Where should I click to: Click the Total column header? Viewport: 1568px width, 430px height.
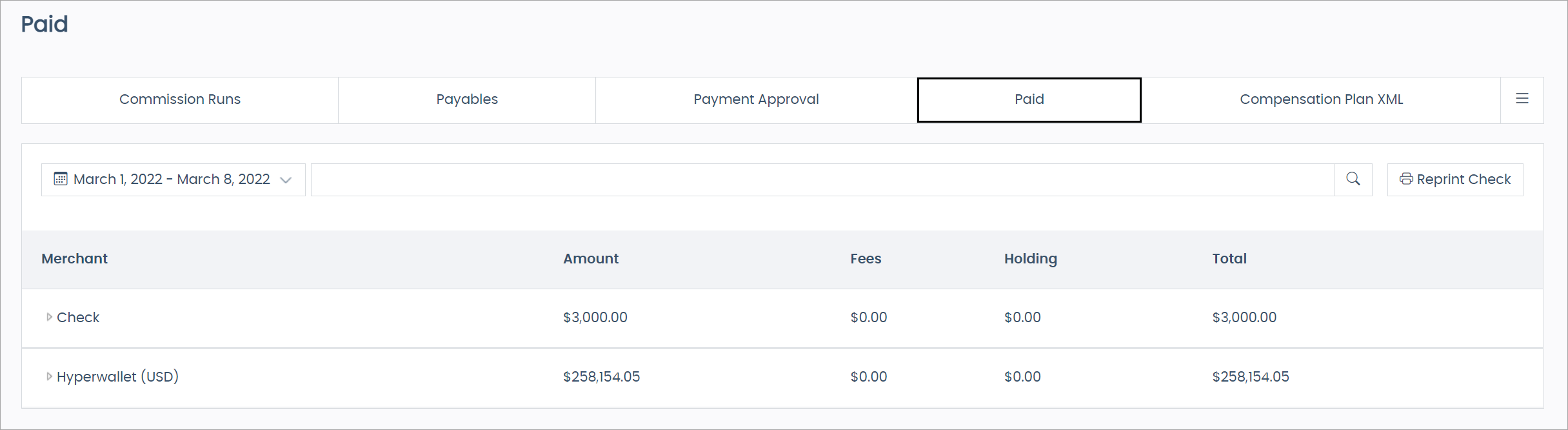pos(1229,259)
